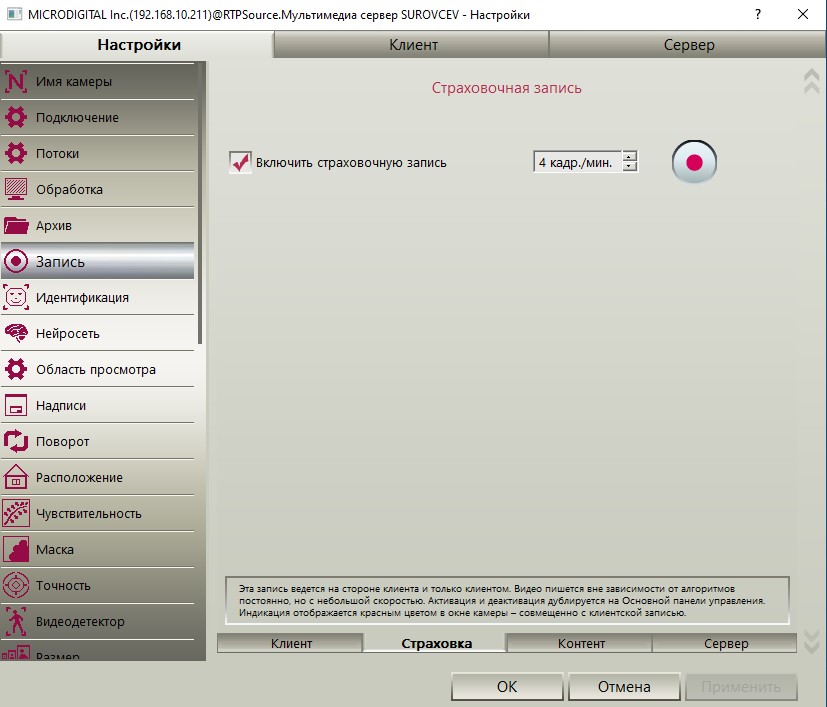The width and height of the screenshot is (827, 707).
Task: Open the Маска settings label
Action: pyautogui.click(x=55, y=549)
